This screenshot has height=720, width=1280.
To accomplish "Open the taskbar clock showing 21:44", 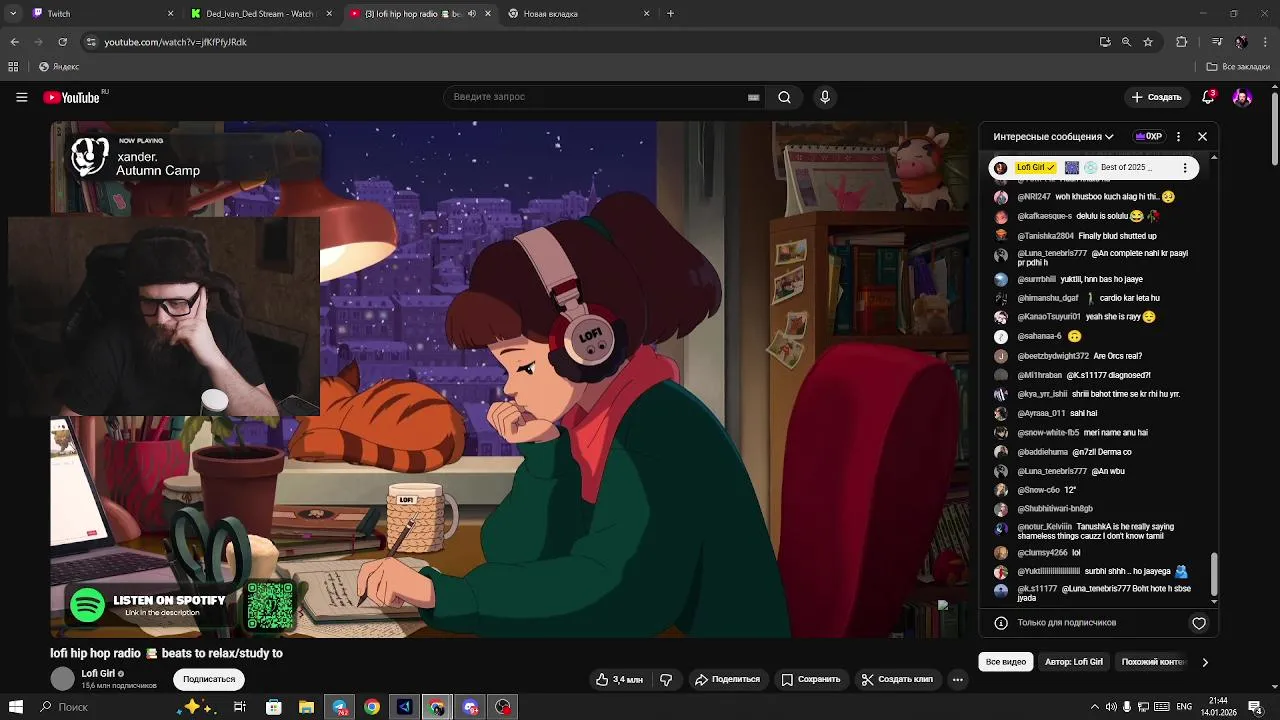I will point(1218,707).
